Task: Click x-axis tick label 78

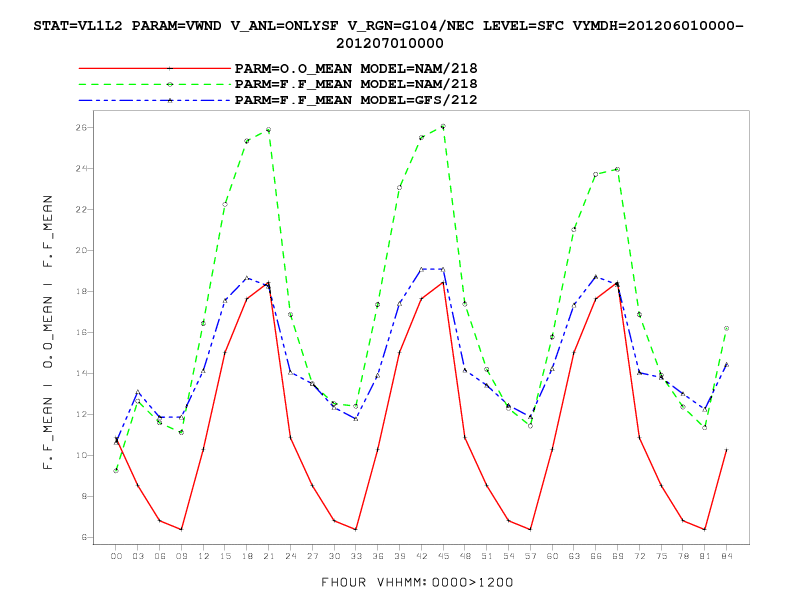Action: (x=683, y=556)
